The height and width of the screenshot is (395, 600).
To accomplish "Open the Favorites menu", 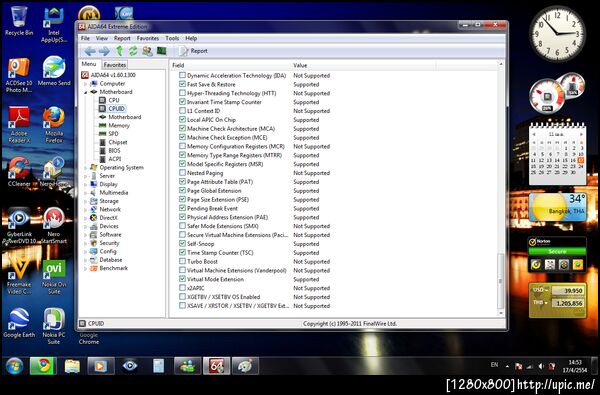I will (x=148, y=38).
